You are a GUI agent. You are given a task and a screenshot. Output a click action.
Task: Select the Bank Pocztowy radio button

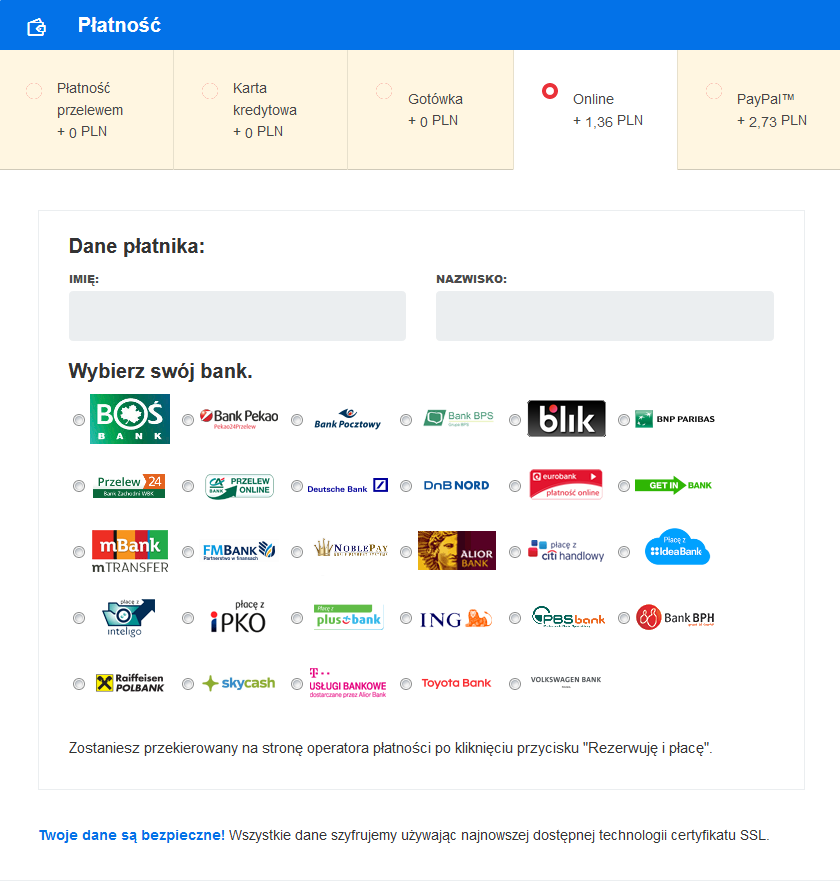(x=297, y=420)
